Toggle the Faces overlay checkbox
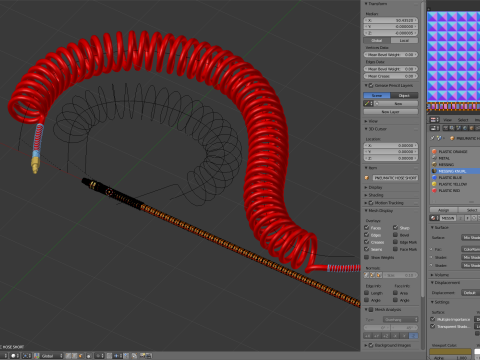The width and height of the screenshot is (480, 360). coord(367,227)
